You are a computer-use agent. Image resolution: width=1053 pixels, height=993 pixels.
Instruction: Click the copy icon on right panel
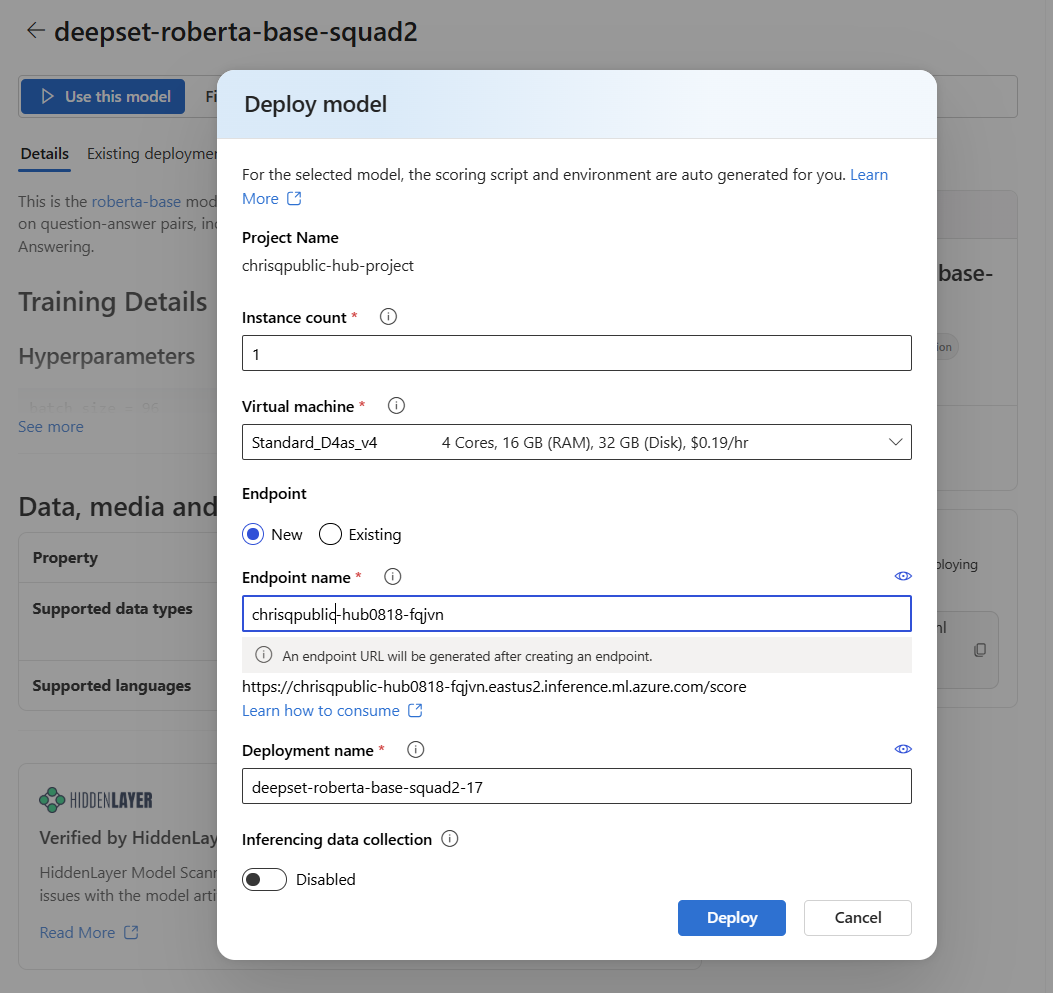tap(980, 650)
